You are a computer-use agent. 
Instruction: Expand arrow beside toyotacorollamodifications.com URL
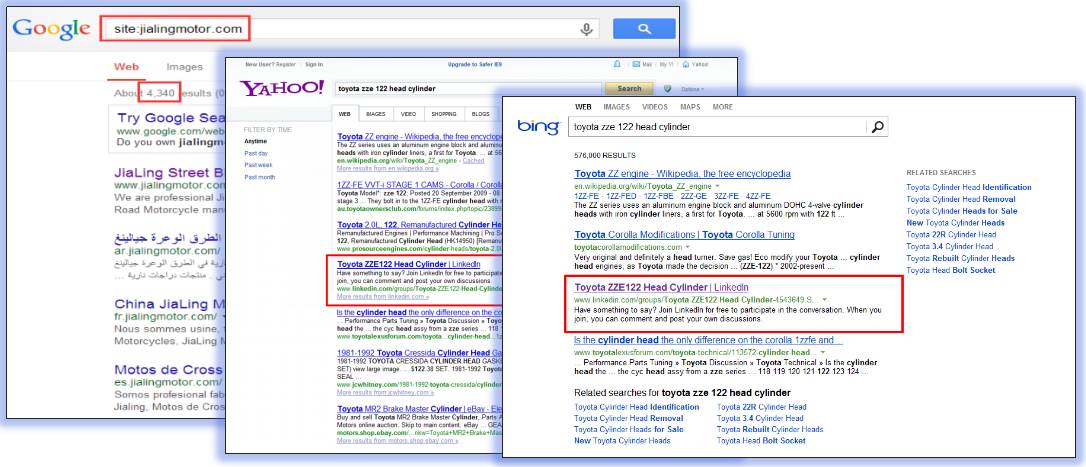tap(688, 247)
